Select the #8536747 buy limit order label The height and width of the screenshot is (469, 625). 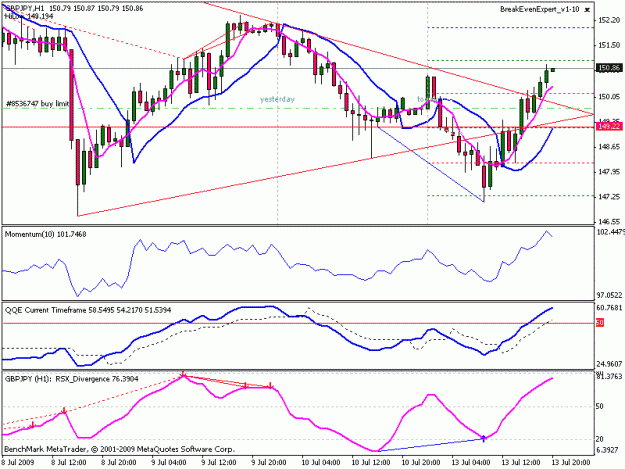[x=37, y=104]
